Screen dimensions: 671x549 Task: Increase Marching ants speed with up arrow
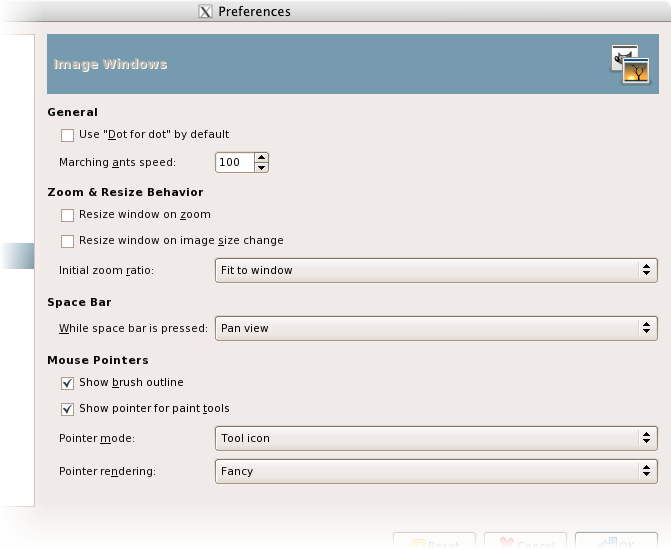pyautogui.click(x=261, y=157)
